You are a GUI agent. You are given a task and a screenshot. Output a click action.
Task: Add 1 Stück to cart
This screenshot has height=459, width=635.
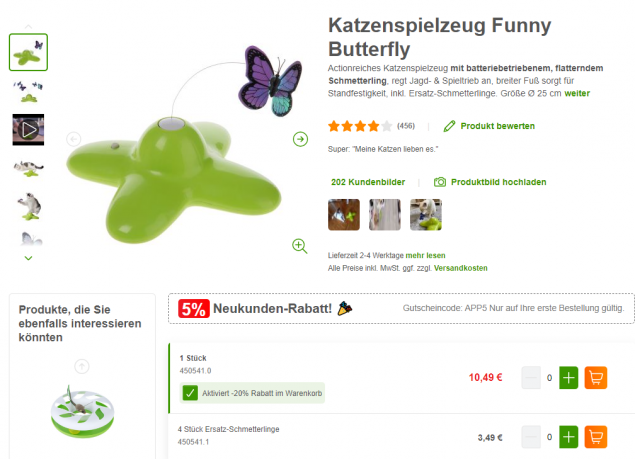[x=595, y=378]
